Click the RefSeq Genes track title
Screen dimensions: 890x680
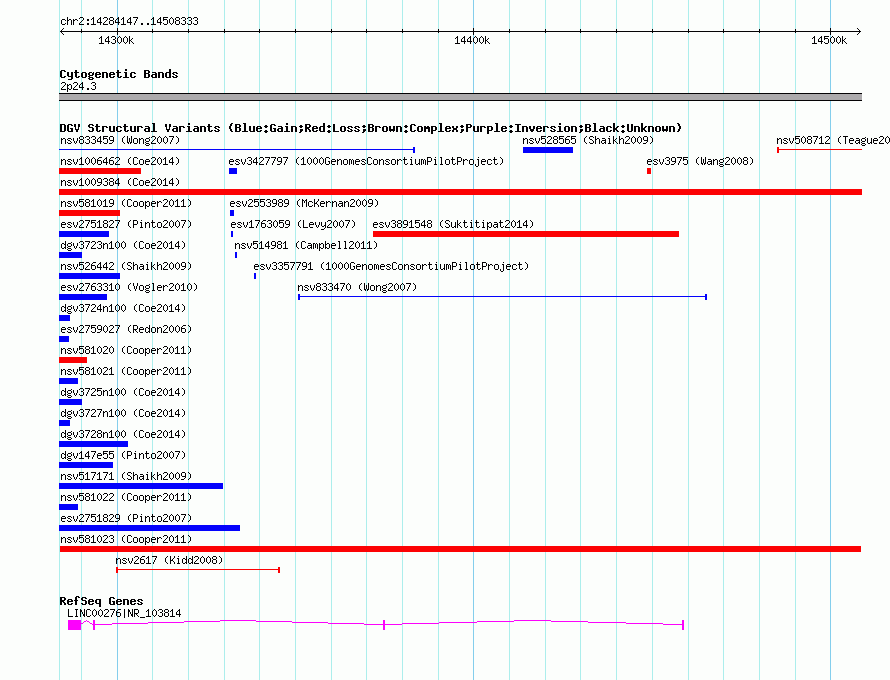pos(101,601)
